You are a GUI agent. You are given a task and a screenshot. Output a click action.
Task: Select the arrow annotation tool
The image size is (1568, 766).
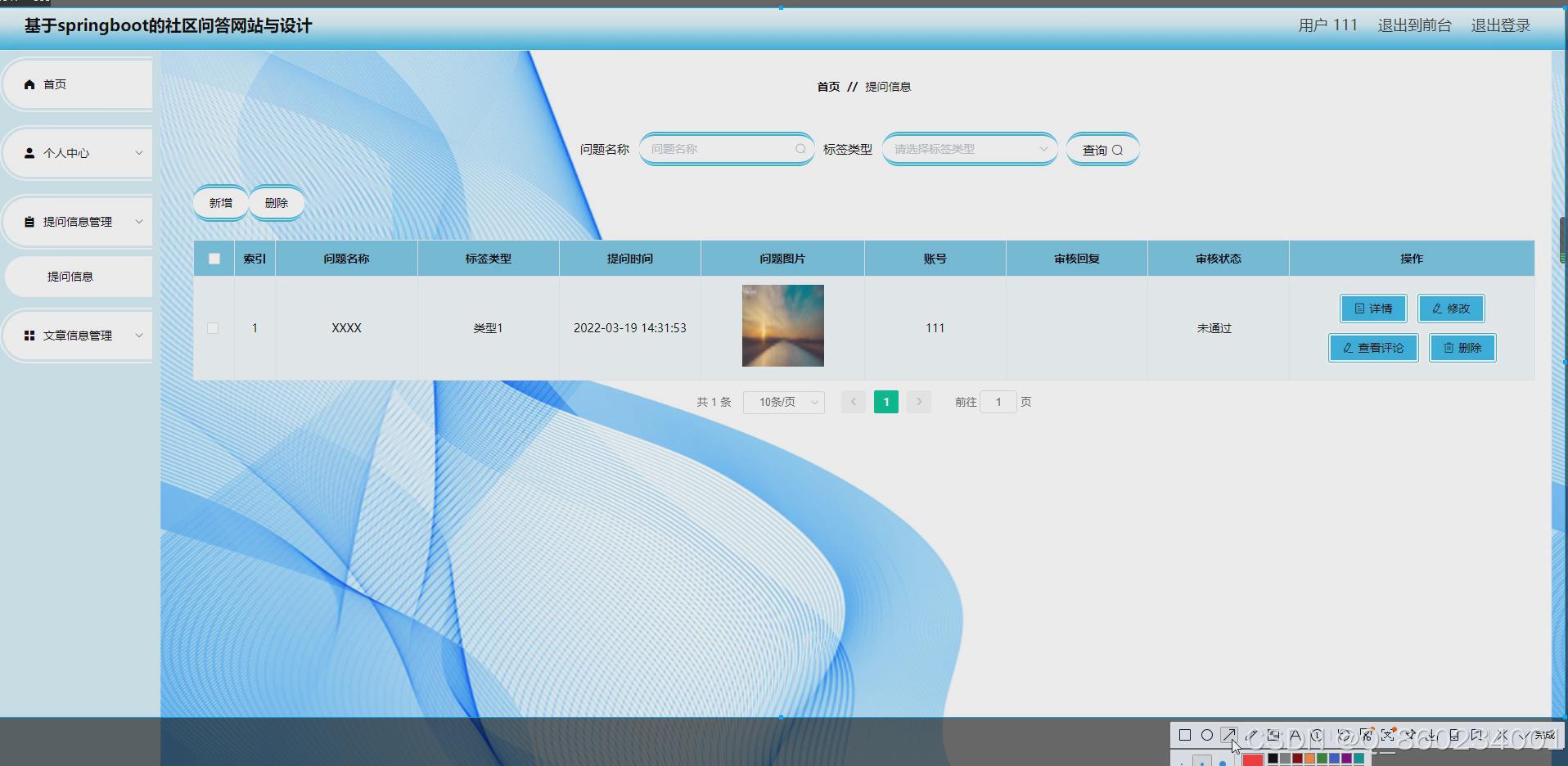[x=1229, y=735]
